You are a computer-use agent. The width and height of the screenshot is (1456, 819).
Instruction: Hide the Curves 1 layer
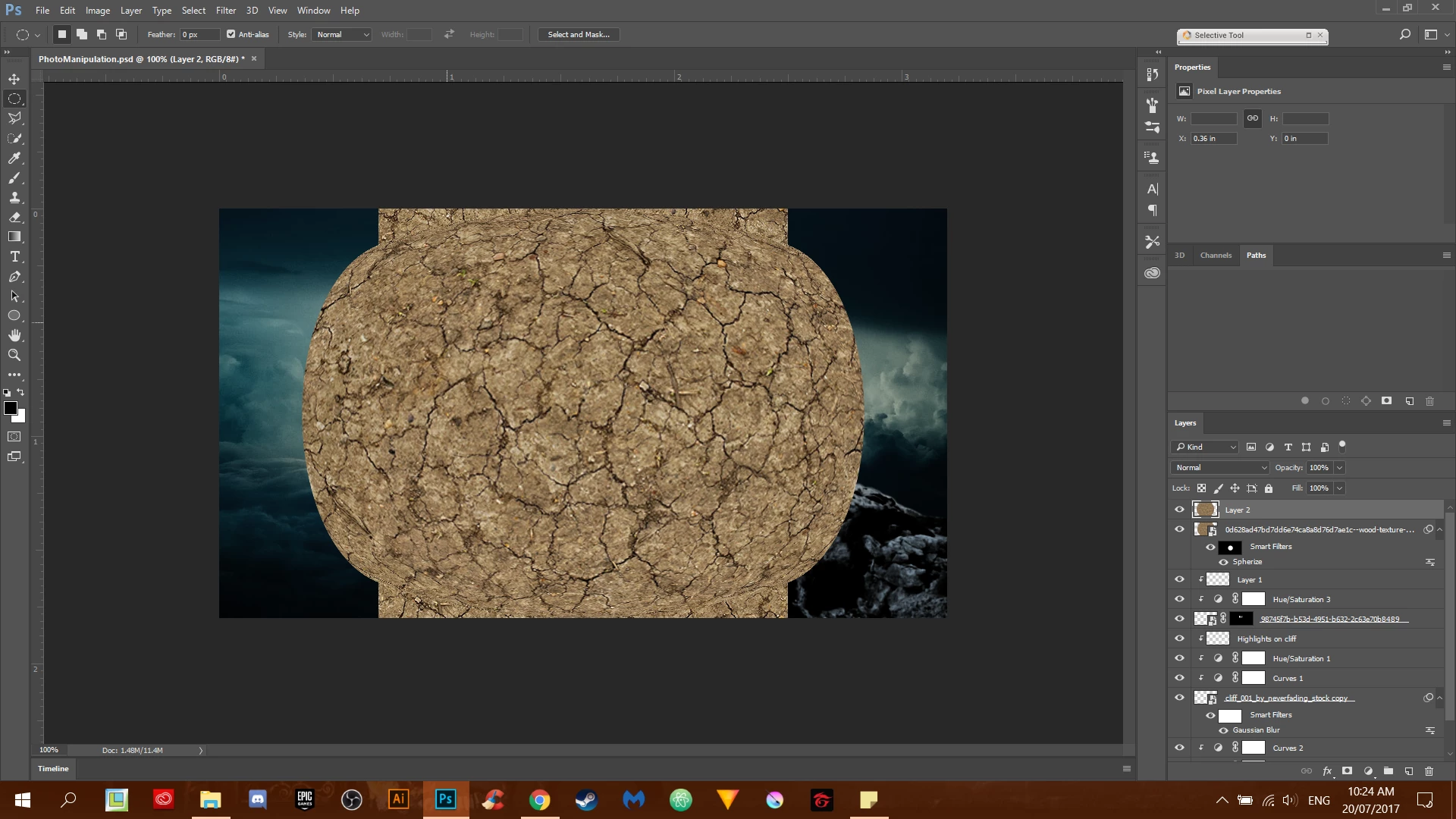tap(1179, 678)
